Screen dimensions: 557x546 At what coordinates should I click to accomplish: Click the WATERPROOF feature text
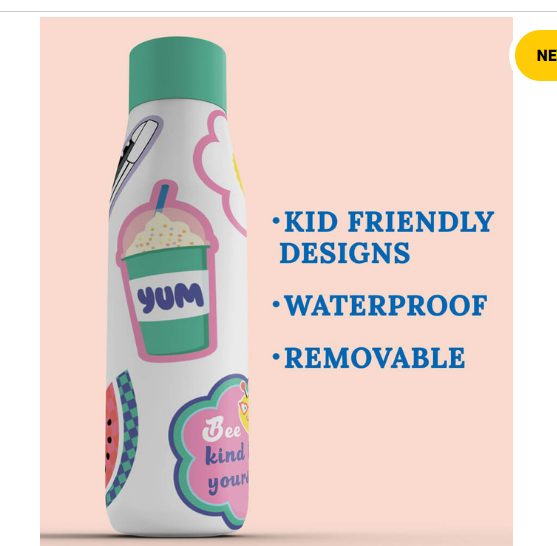[386, 306]
